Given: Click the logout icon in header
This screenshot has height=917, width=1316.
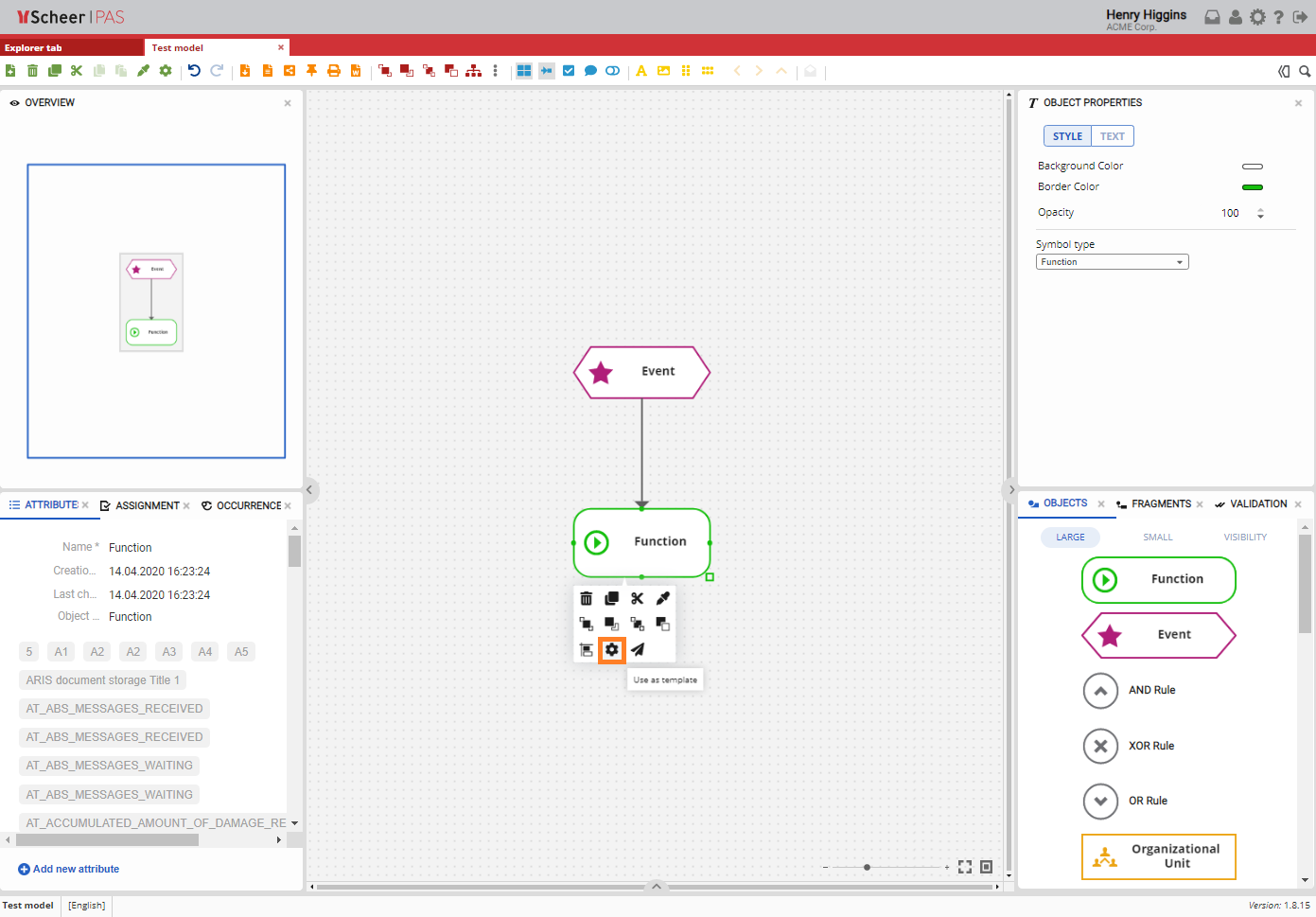Looking at the screenshot, I should coord(1301,17).
